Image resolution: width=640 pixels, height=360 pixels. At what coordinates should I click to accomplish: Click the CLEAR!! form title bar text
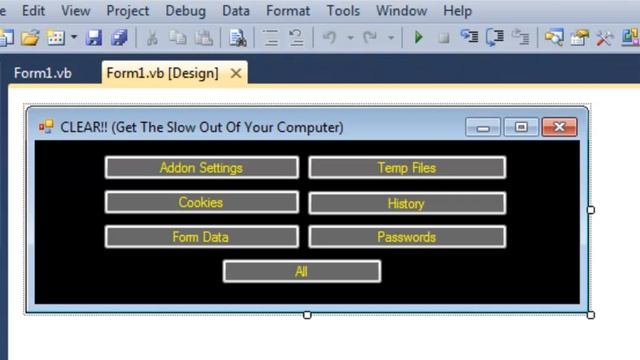tap(202, 127)
